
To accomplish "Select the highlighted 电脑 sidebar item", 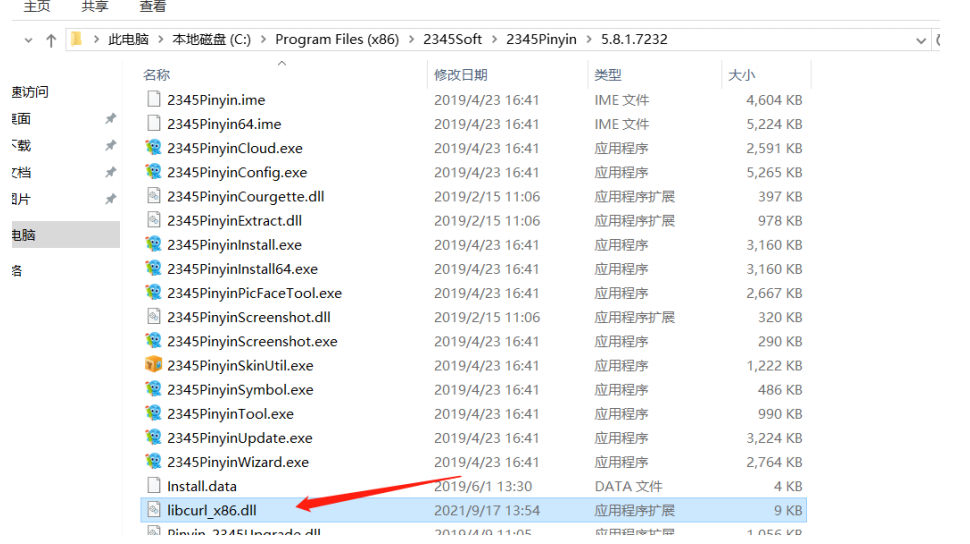I will pyautogui.click(x=65, y=235).
